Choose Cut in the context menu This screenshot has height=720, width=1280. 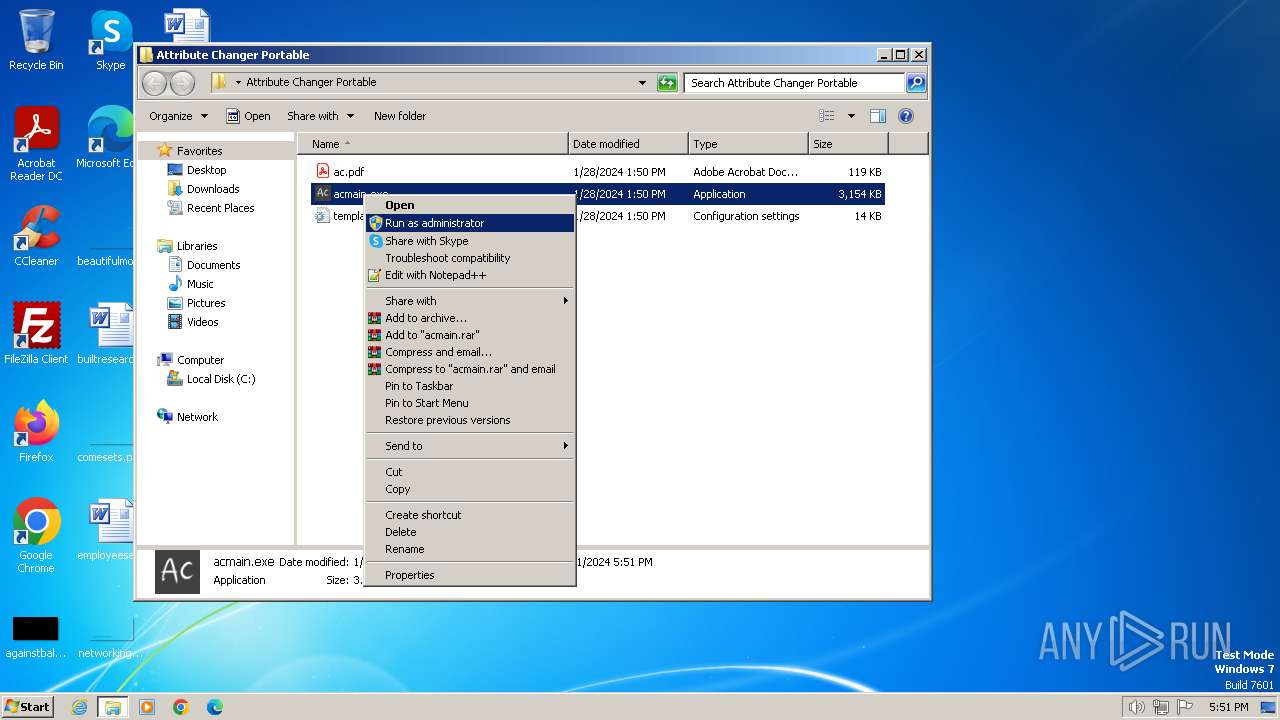click(x=470, y=472)
